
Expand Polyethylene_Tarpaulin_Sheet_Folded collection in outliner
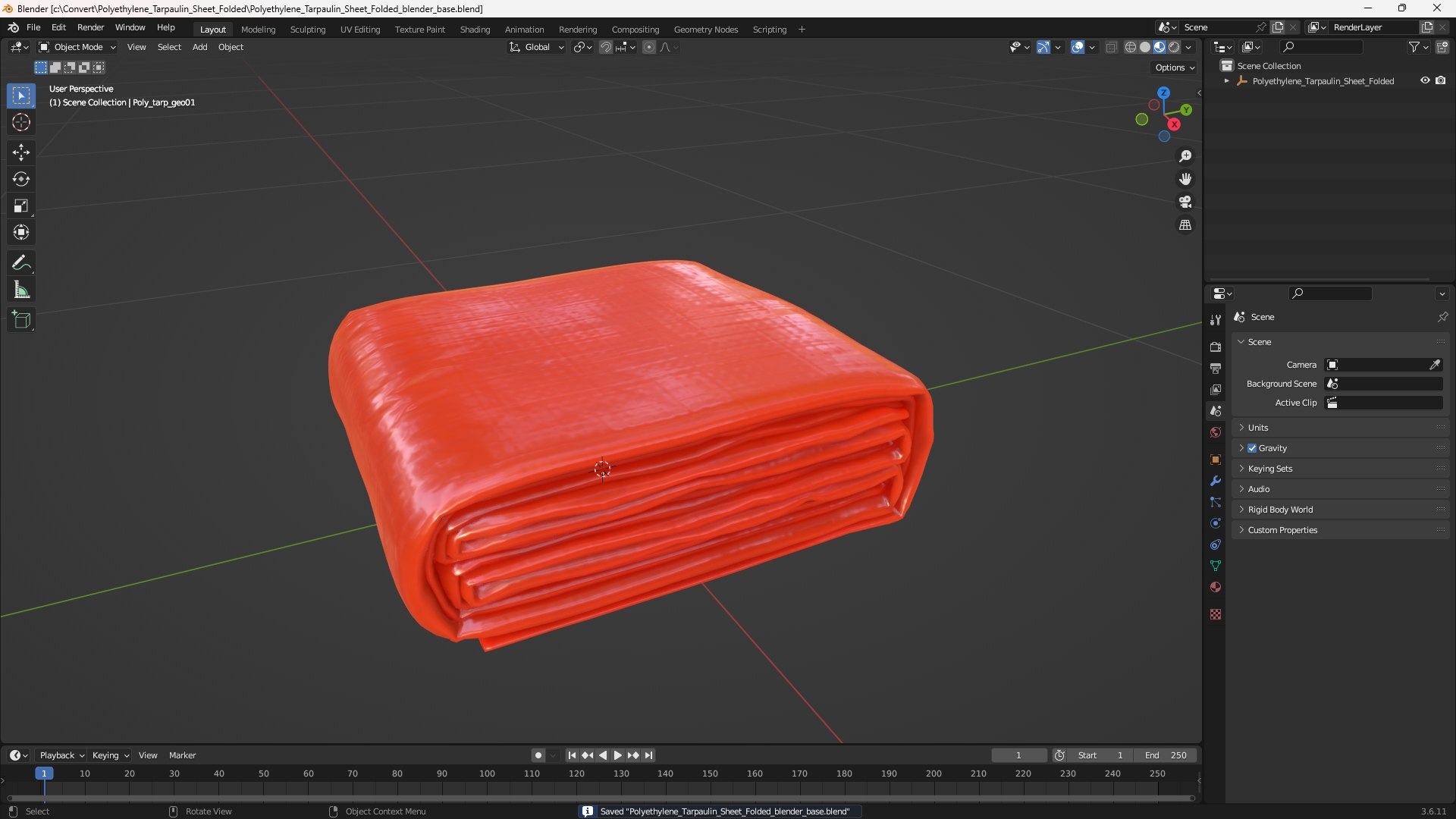[1226, 80]
